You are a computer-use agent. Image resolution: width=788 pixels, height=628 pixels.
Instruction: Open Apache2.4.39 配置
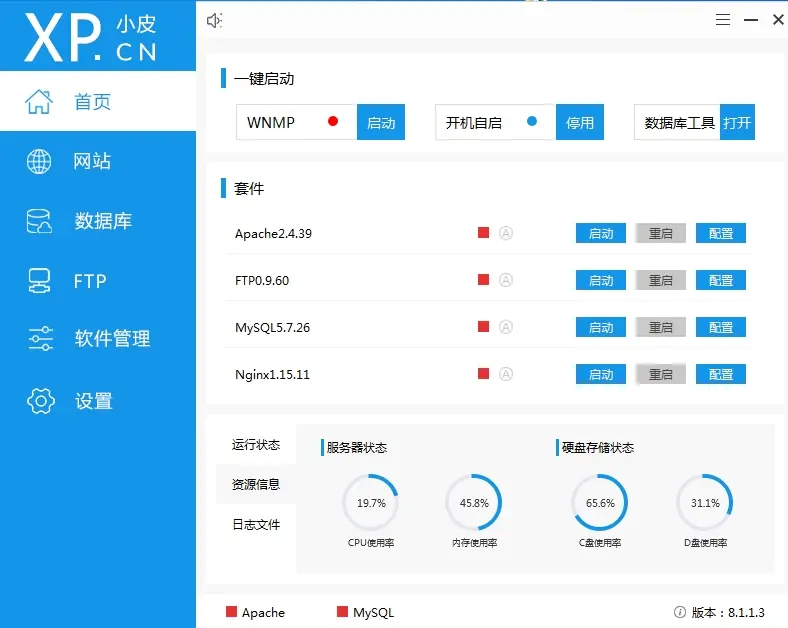click(x=721, y=233)
